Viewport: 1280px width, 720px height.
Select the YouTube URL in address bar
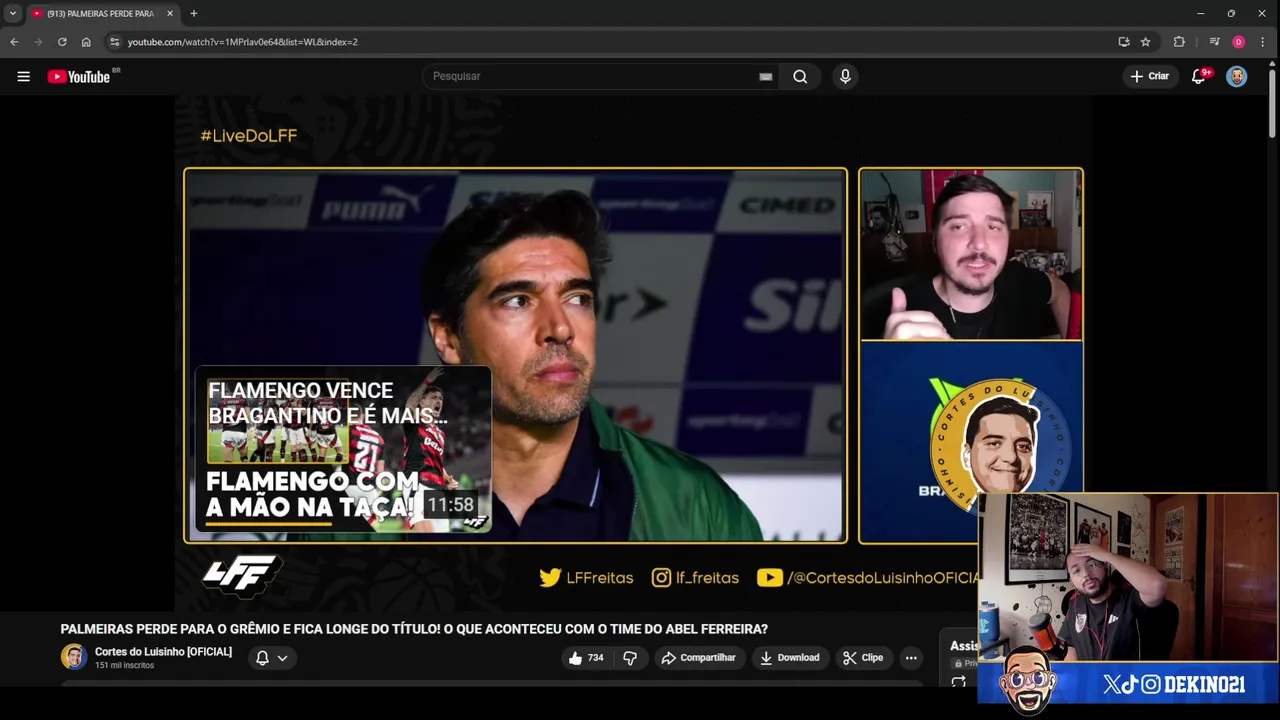[243, 42]
